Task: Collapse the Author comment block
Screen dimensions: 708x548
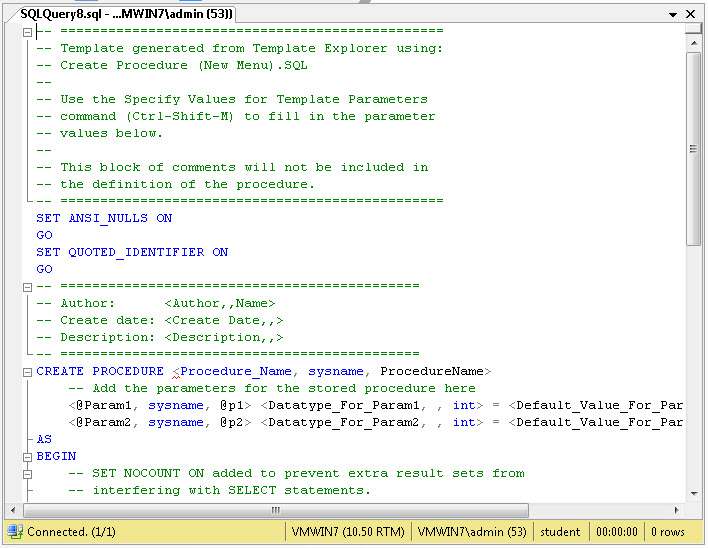Action: [x=28, y=287]
